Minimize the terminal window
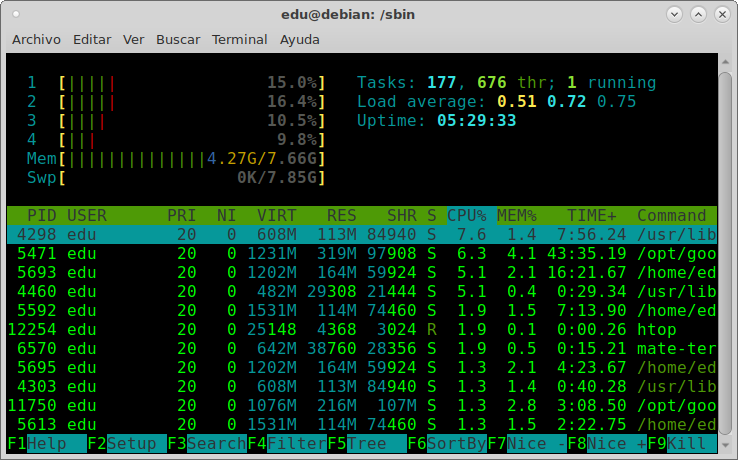The width and height of the screenshot is (738, 460). (675, 14)
